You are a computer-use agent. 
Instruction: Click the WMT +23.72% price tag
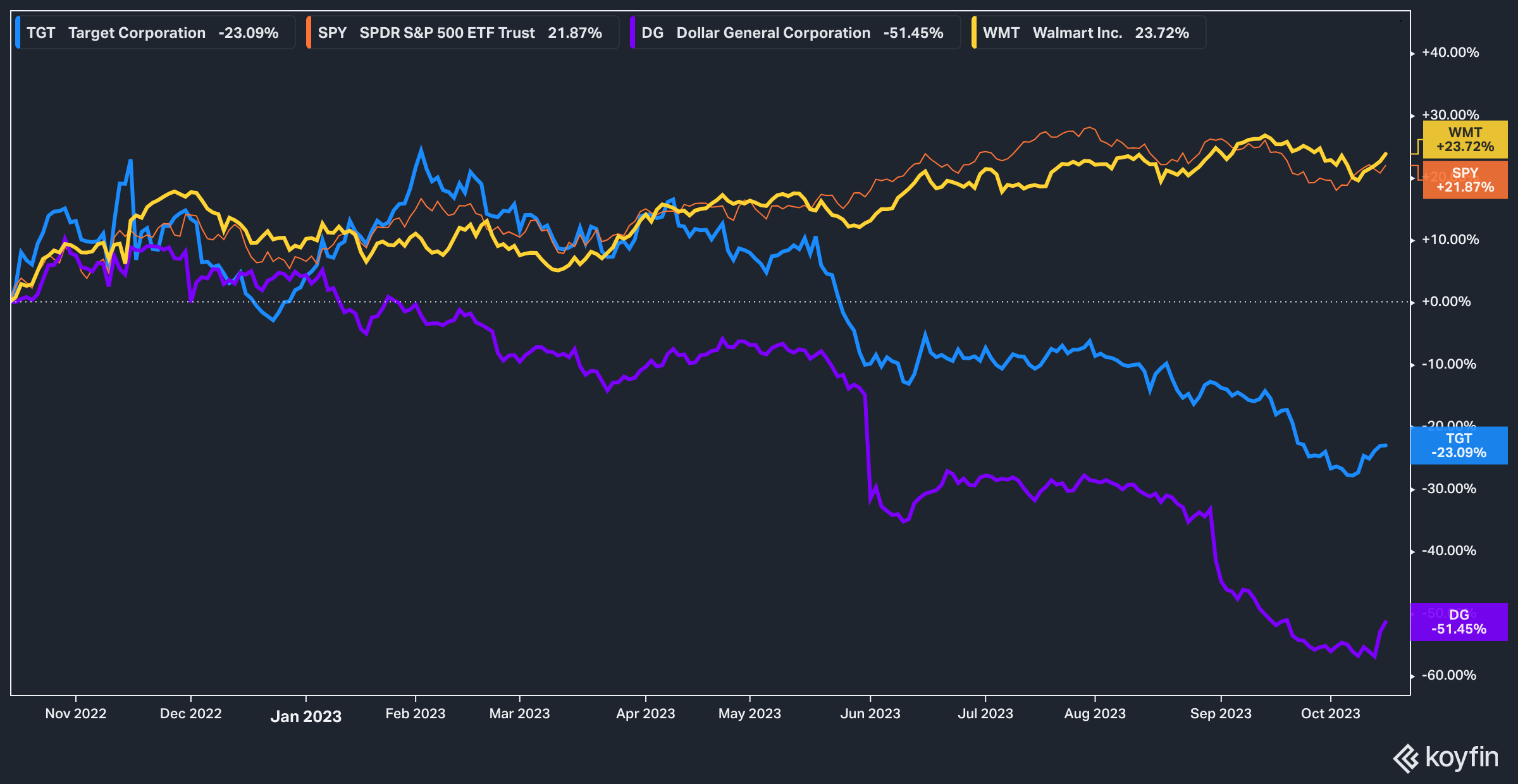(x=1465, y=140)
